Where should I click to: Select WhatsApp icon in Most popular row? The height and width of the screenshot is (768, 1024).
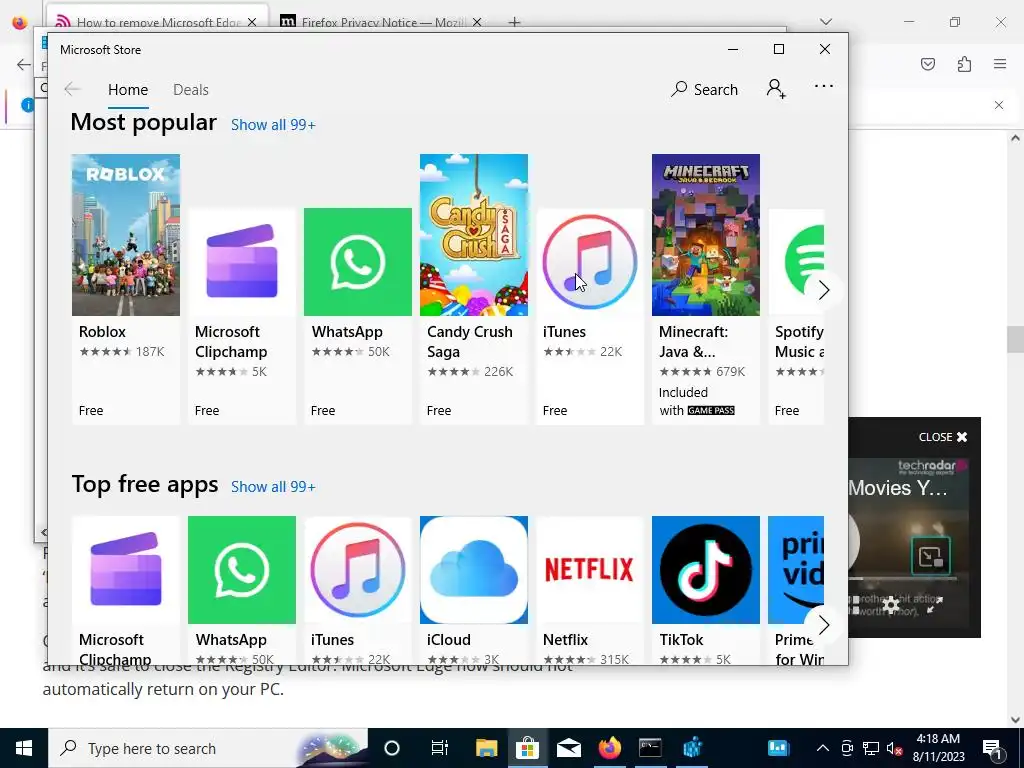pyautogui.click(x=358, y=262)
